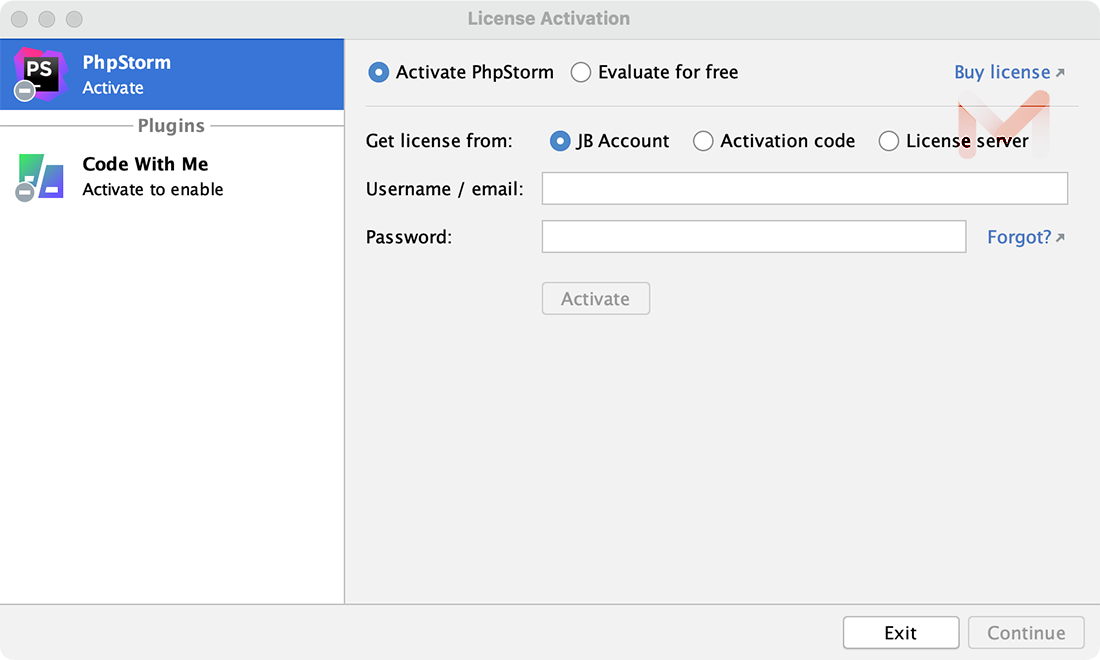Screen dimensions: 1100x660
Task: Select JB Account as license source
Action: point(560,141)
